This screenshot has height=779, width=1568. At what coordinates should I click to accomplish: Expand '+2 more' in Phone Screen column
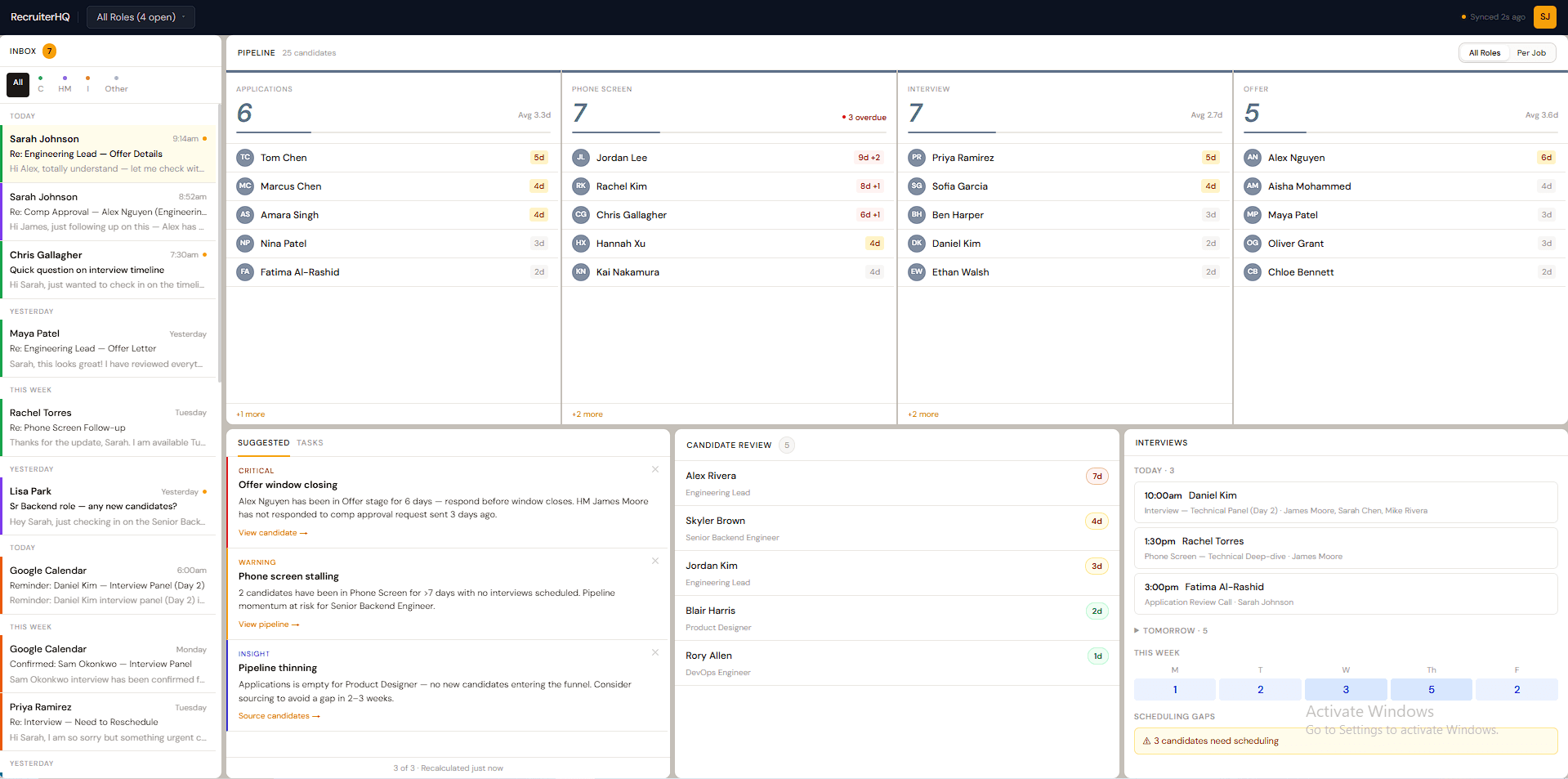click(x=587, y=414)
